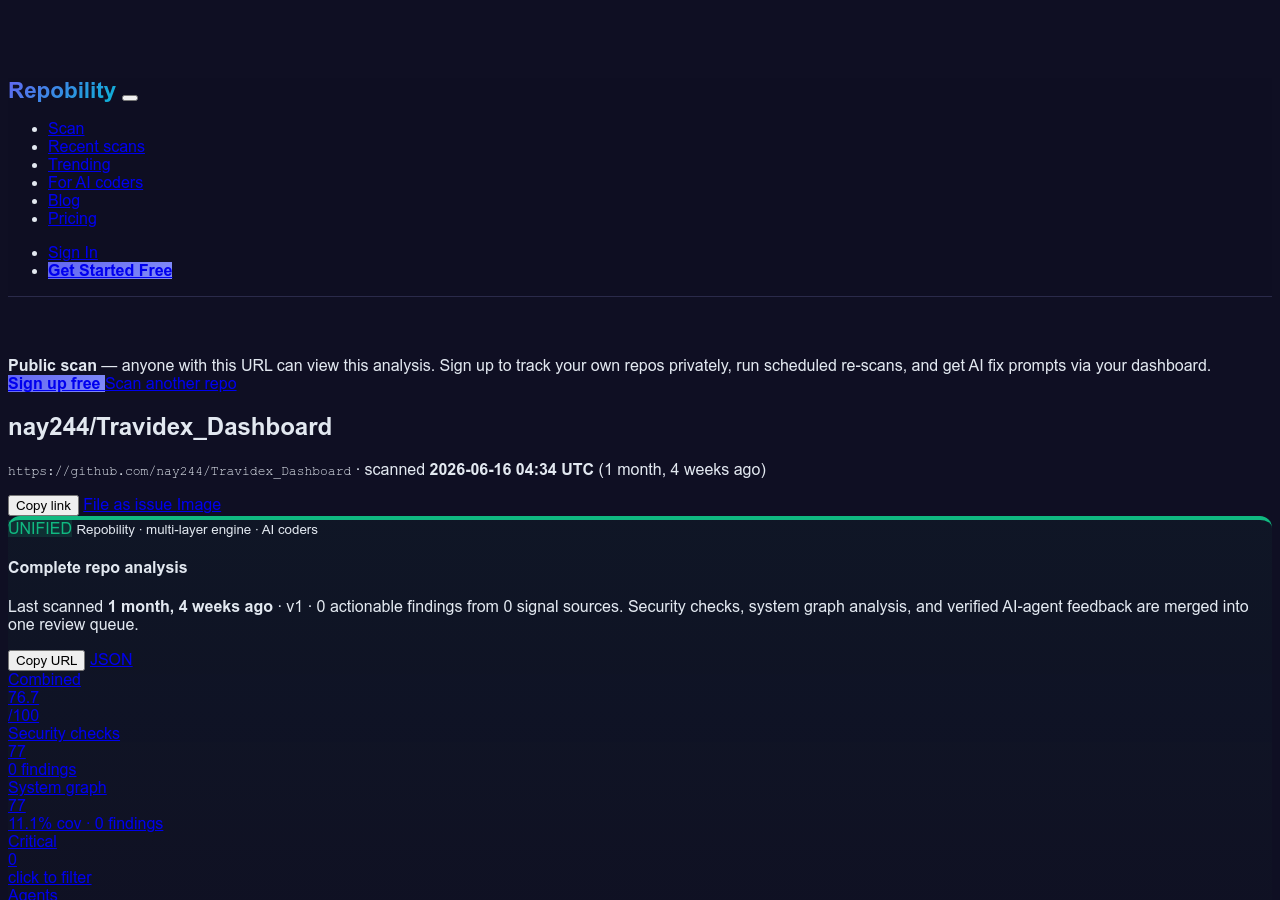This screenshot has height=900, width=1280.
Task: Click the scan date 2026-06-16 04:34 UTC
Action: click(511, 469)
